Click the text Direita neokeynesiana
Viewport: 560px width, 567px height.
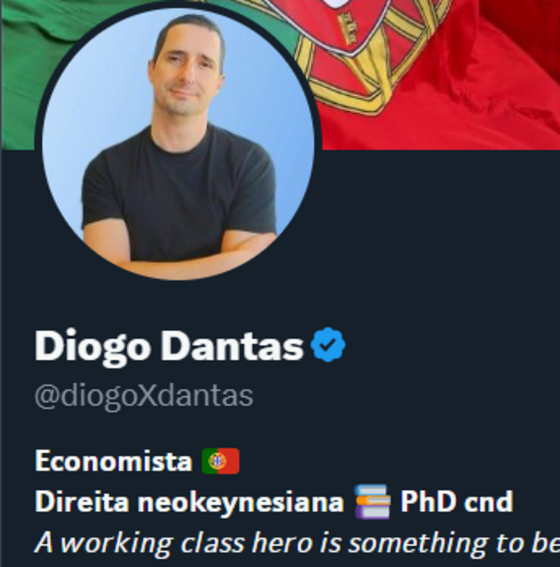(189, 502)
